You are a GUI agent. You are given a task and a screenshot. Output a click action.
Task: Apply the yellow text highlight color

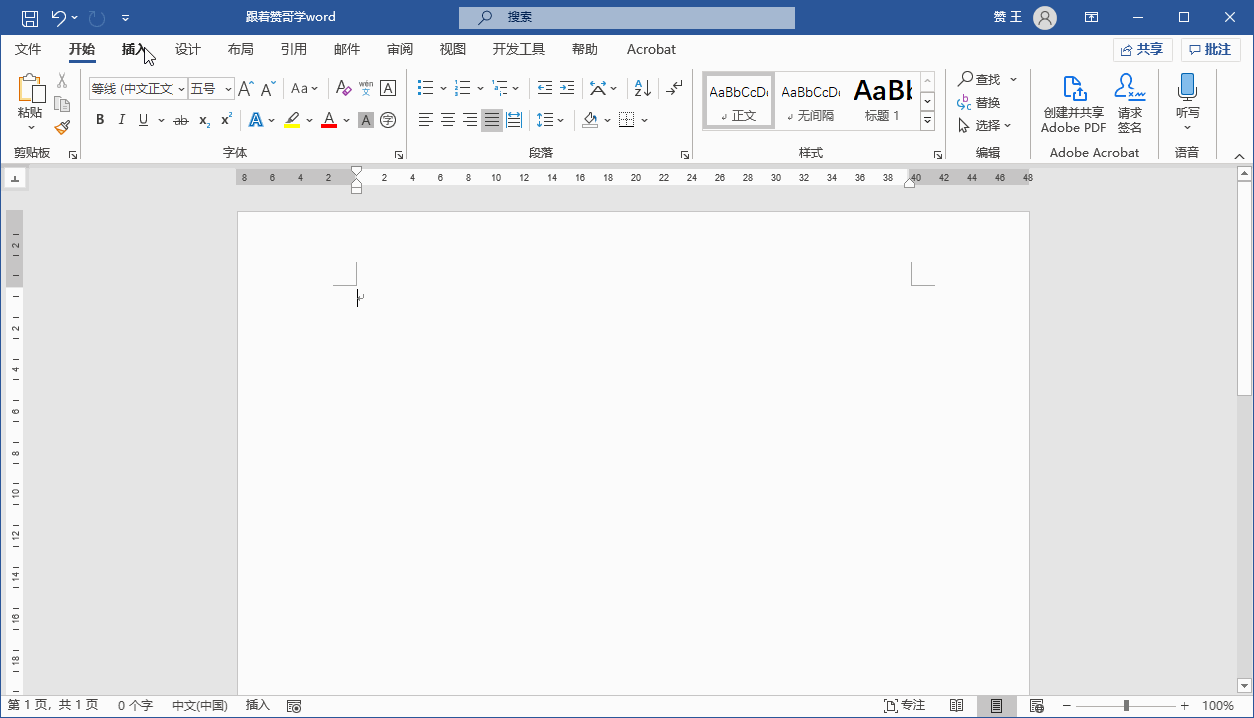point(292,120)
